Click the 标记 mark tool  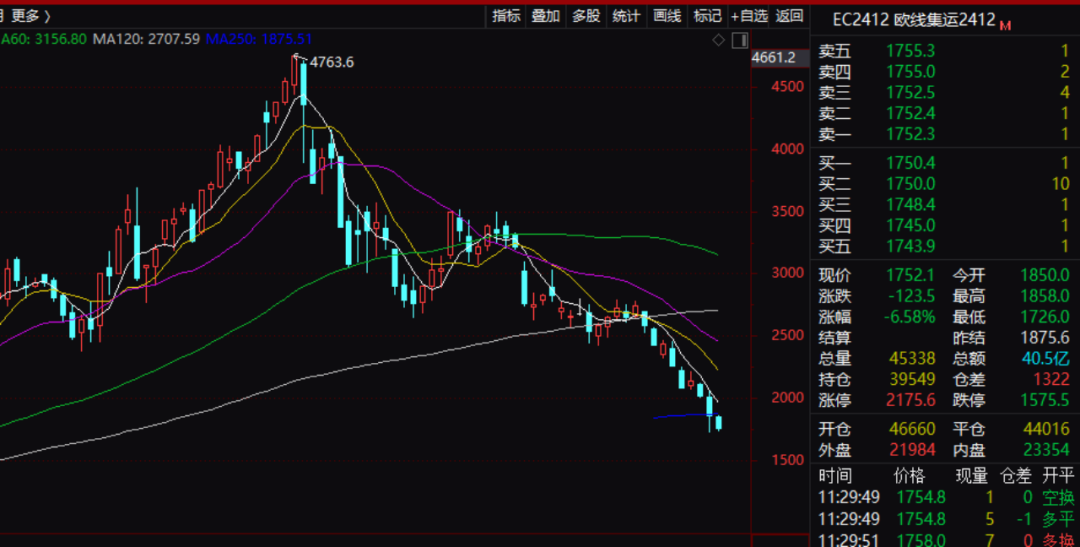tap(707, 16)
